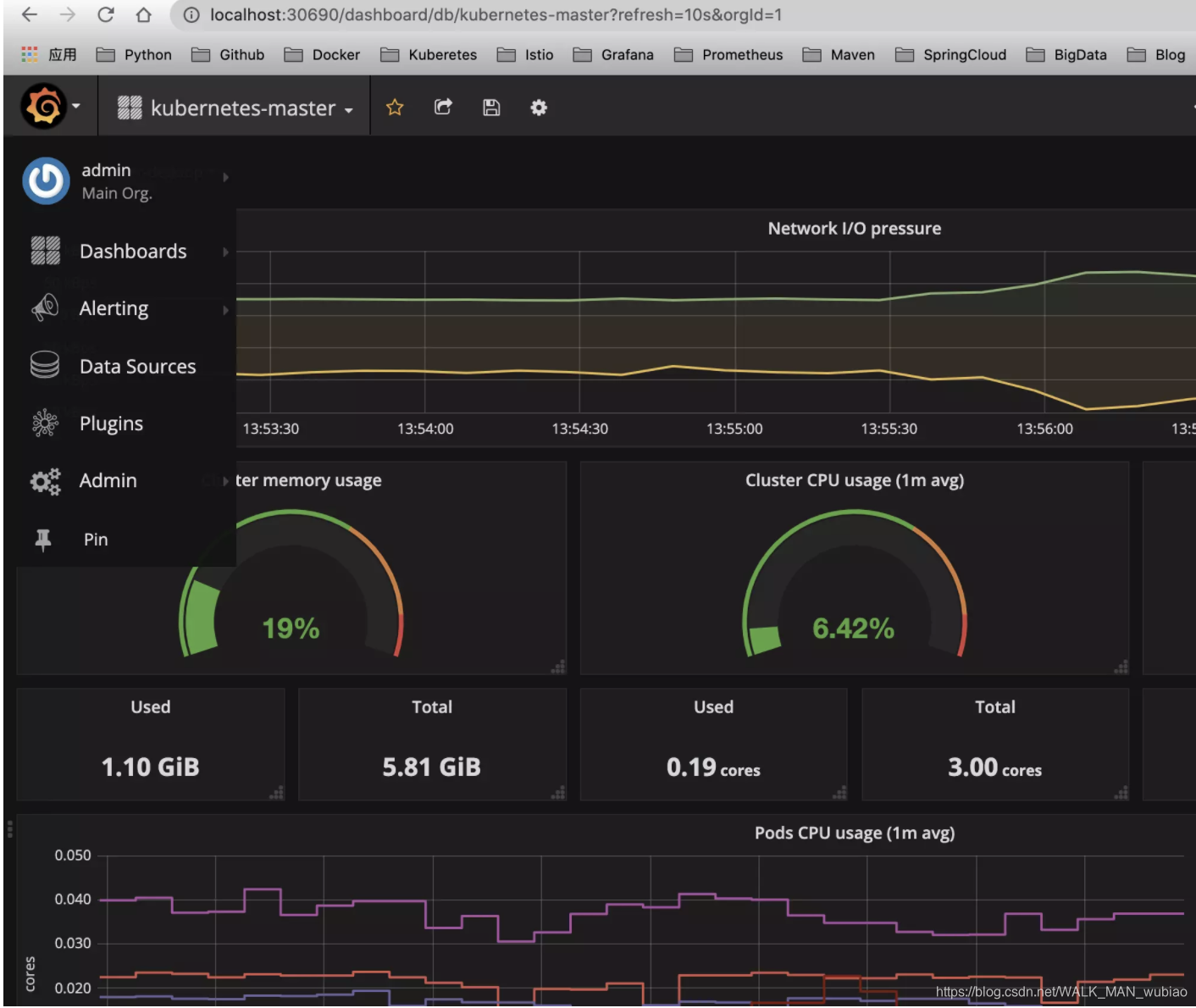The height and width of the screenshot is (1008, 1196).
Task: Open the kubernetes-master dashboard picker dropdown
Action: pyautogui.click(x=235, y=108)
